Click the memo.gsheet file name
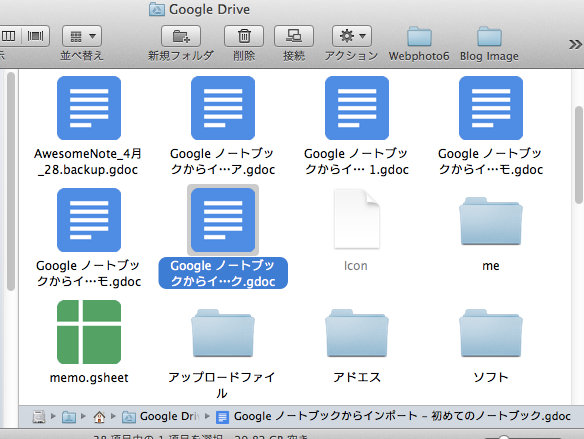 [89, 378]
